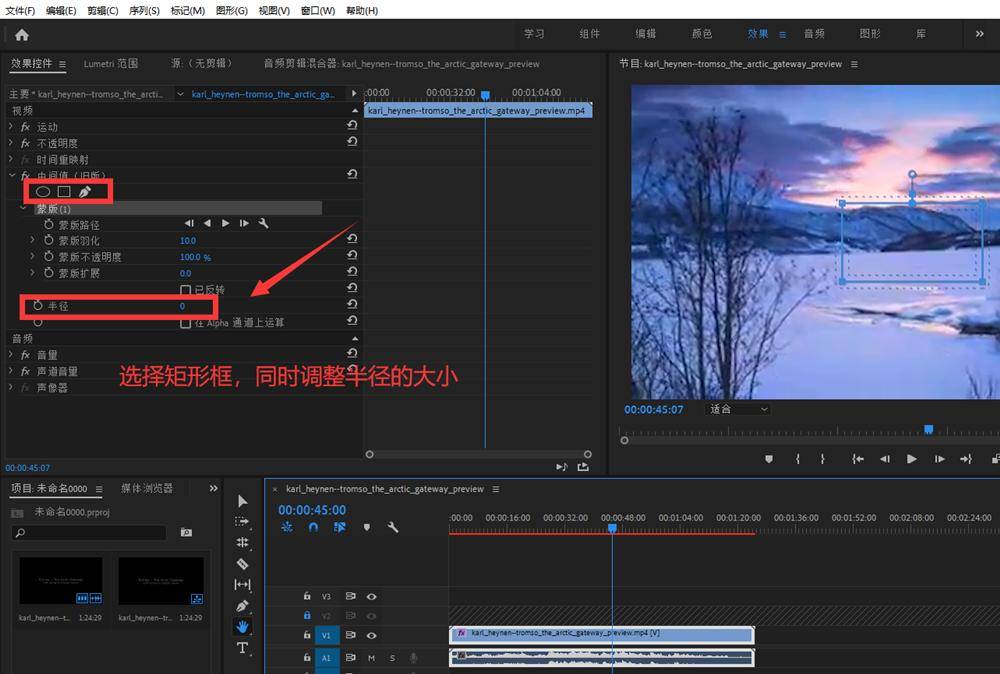Switch to the Audio workspace
The height and width of the screenshot is (674, 1000).
[814, 34]
